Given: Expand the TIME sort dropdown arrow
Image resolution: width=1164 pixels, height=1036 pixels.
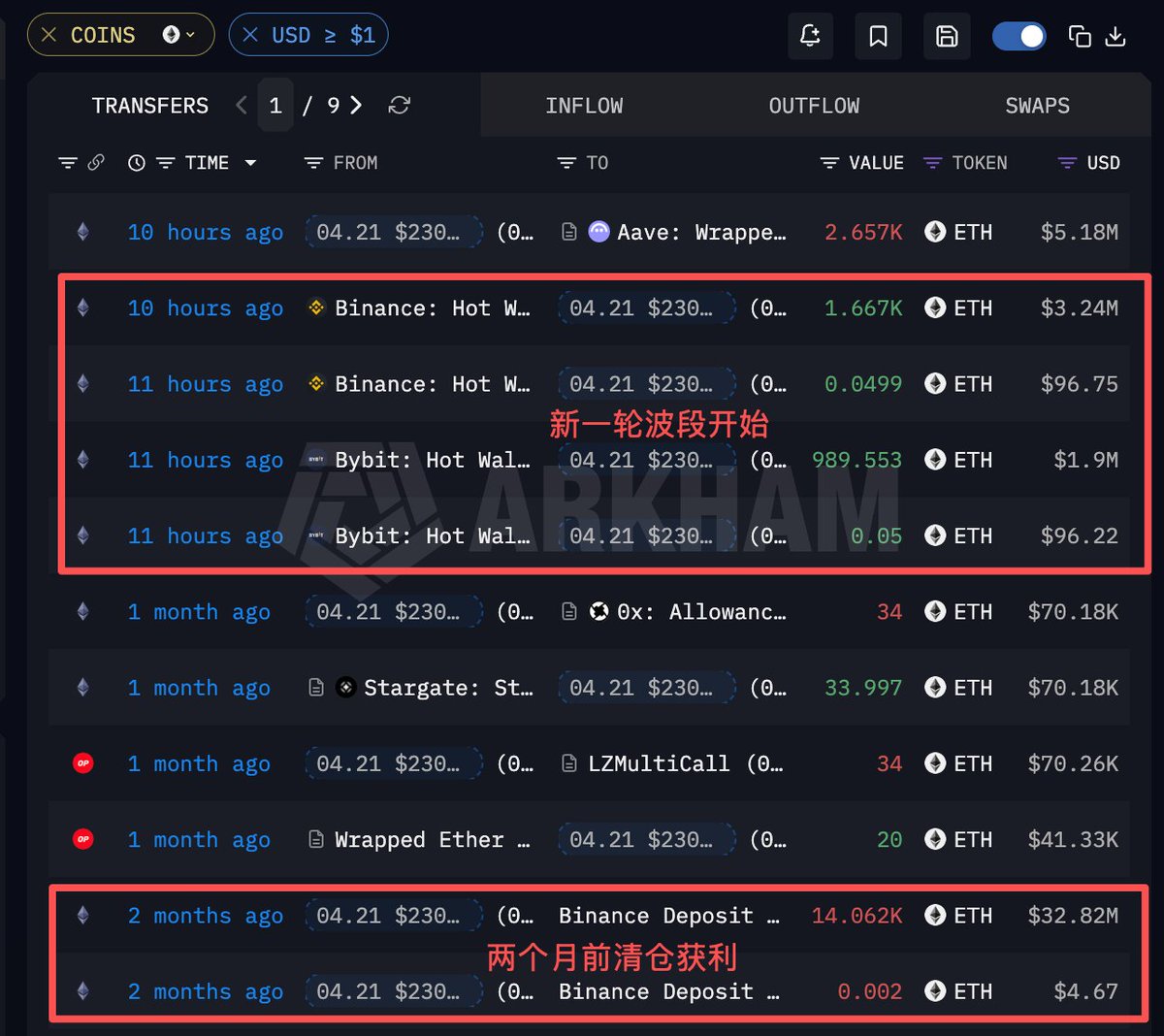Looking at the screenshot, I should pyautogui.click(x=250, y=163).
